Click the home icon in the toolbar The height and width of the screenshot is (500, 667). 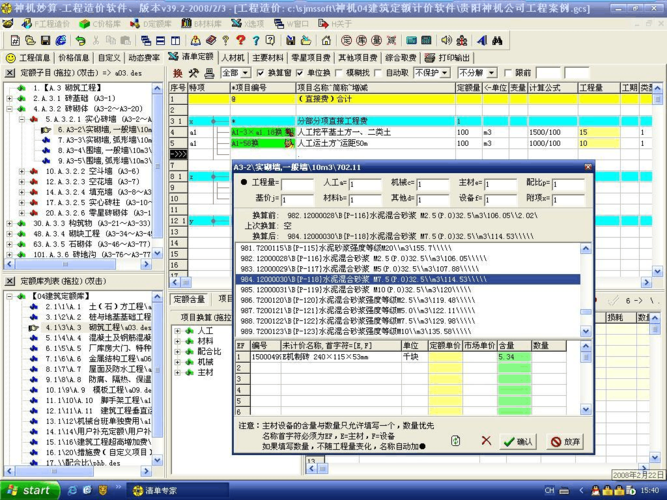(x=326, y=41)
